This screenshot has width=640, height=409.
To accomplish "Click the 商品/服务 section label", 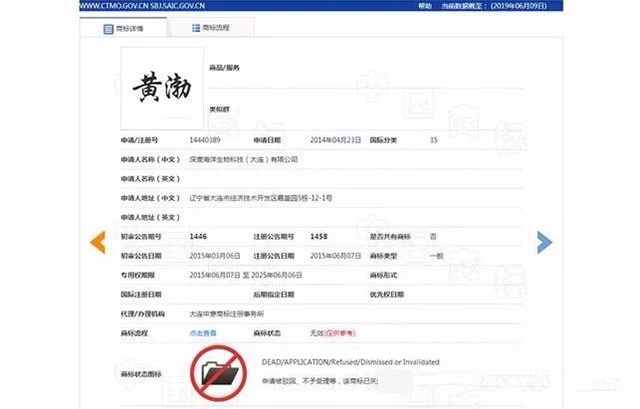I will pos(224,68).
